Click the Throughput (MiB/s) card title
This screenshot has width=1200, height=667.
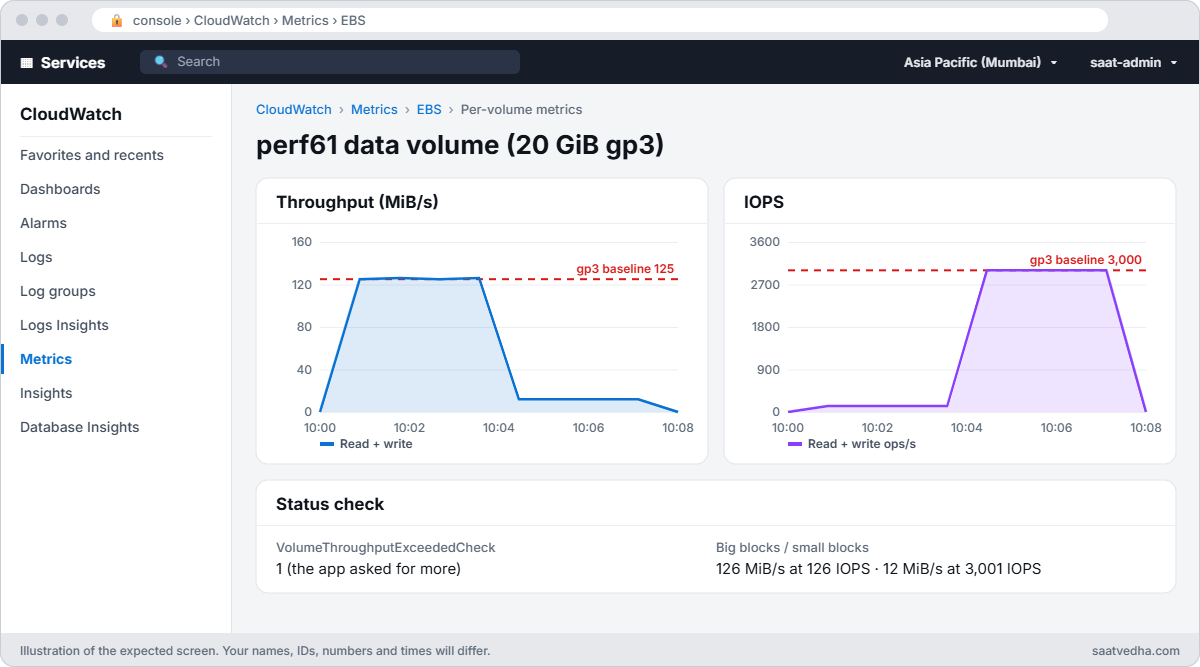(x=357, y=202)
